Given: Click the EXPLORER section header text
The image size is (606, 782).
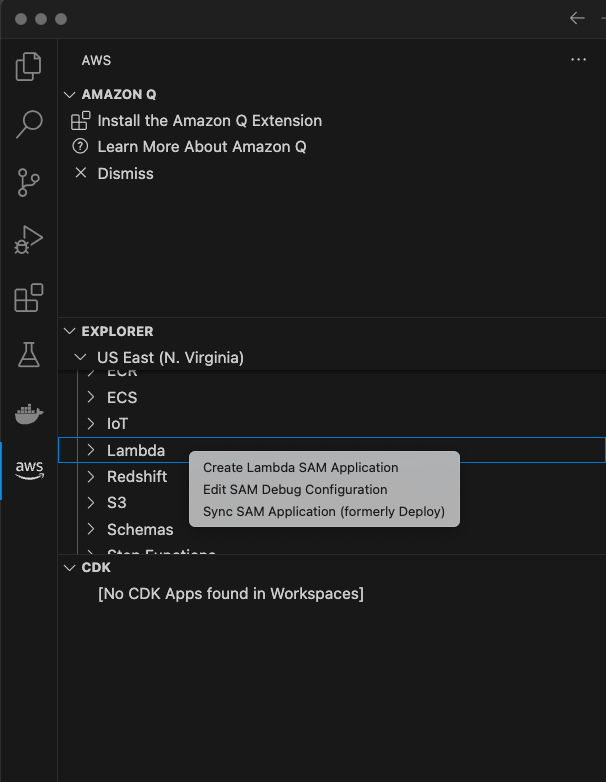Looking at the screenshot, I should pyautogui.click(x=117, y=331).
